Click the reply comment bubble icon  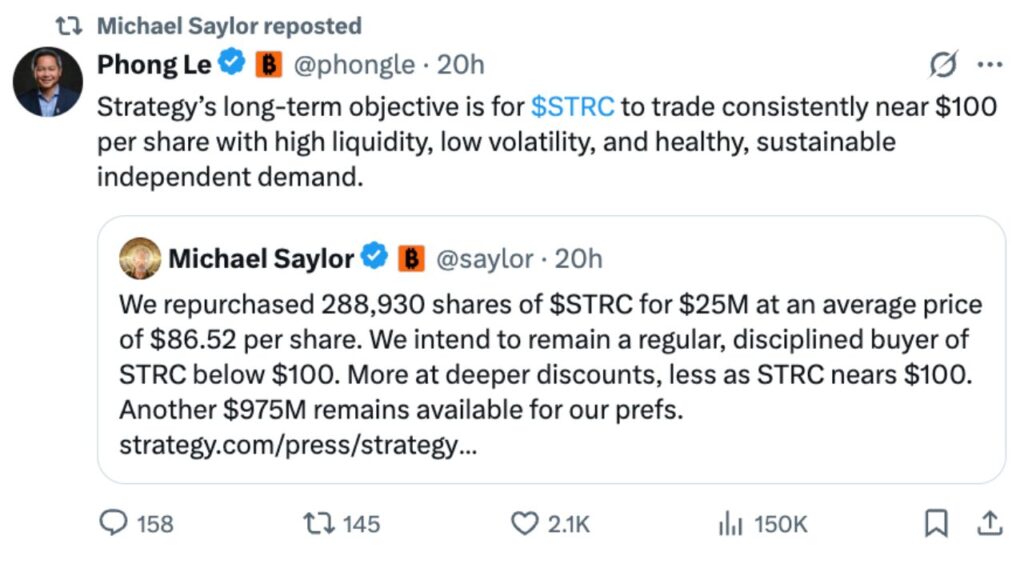click(113, 523)
